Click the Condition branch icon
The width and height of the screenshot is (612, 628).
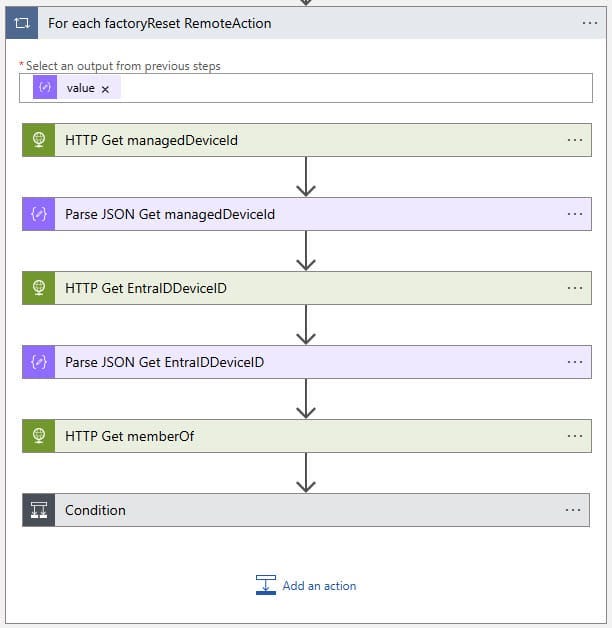[x=38, y=510]
